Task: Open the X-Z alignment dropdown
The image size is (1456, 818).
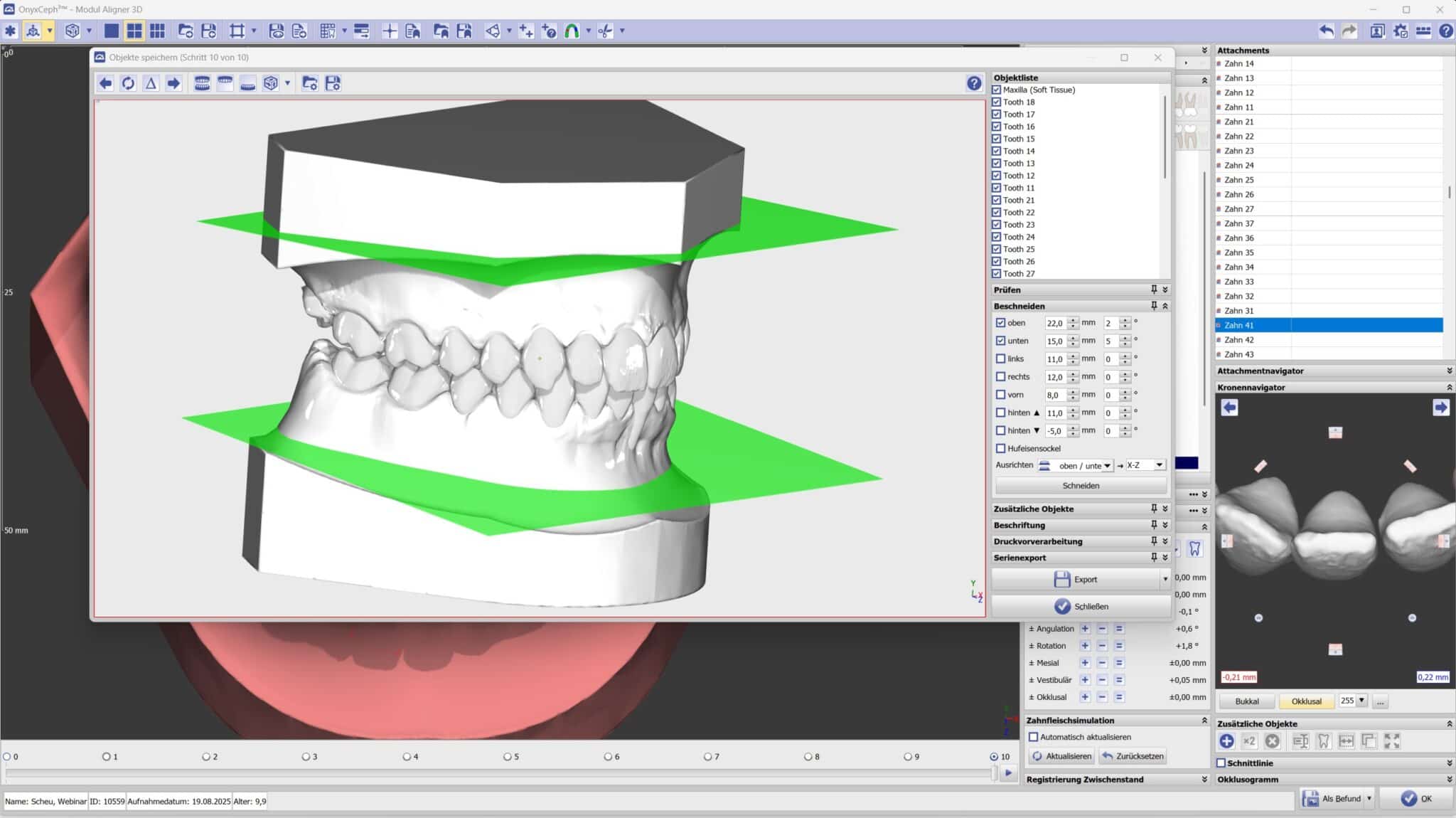Action: [1159, 465]
